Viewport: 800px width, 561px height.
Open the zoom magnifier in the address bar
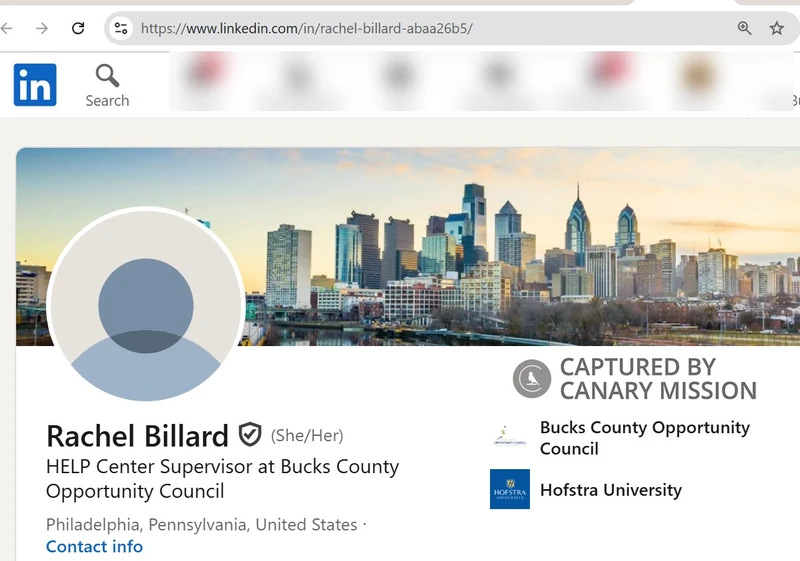[x=744, y=28]
